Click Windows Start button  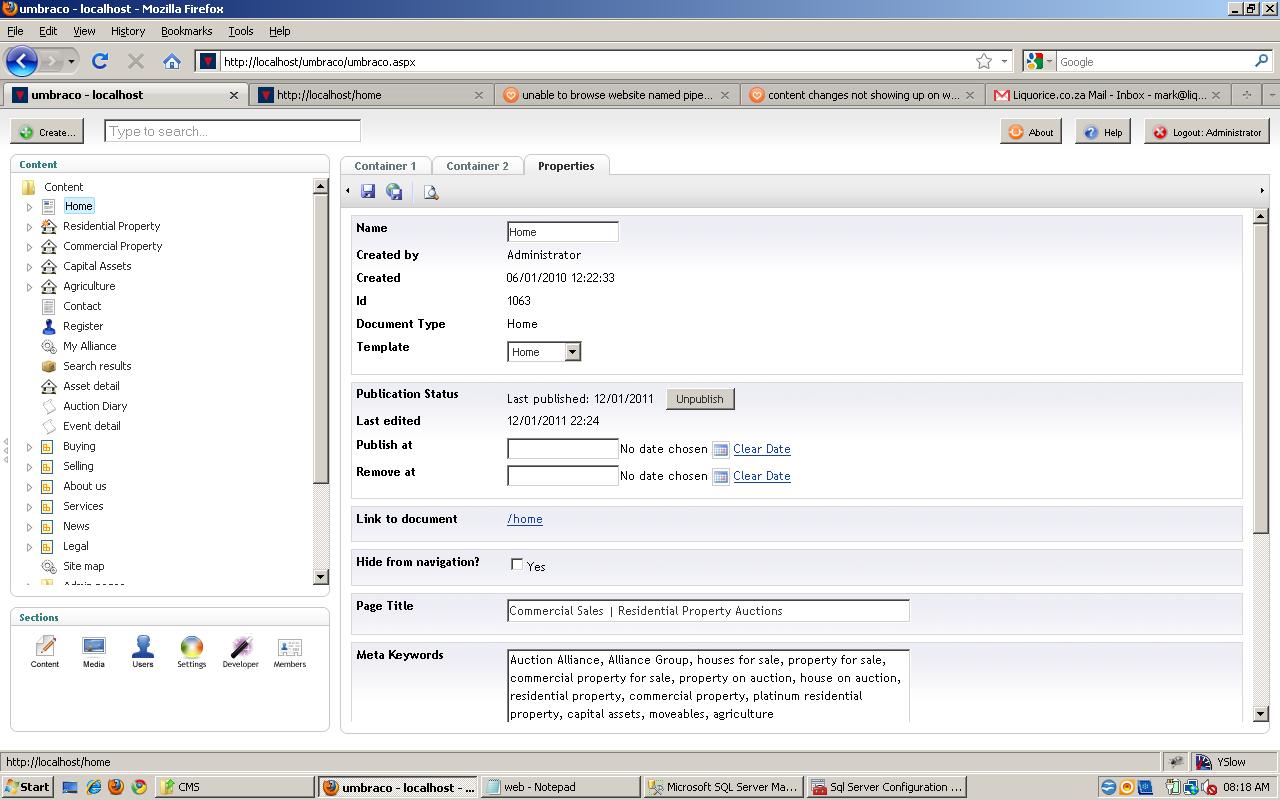tap(27, 787)
